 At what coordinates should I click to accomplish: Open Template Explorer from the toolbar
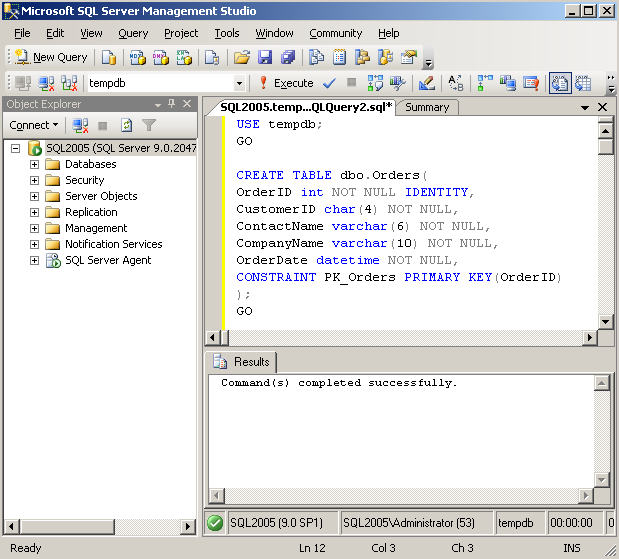385,58
